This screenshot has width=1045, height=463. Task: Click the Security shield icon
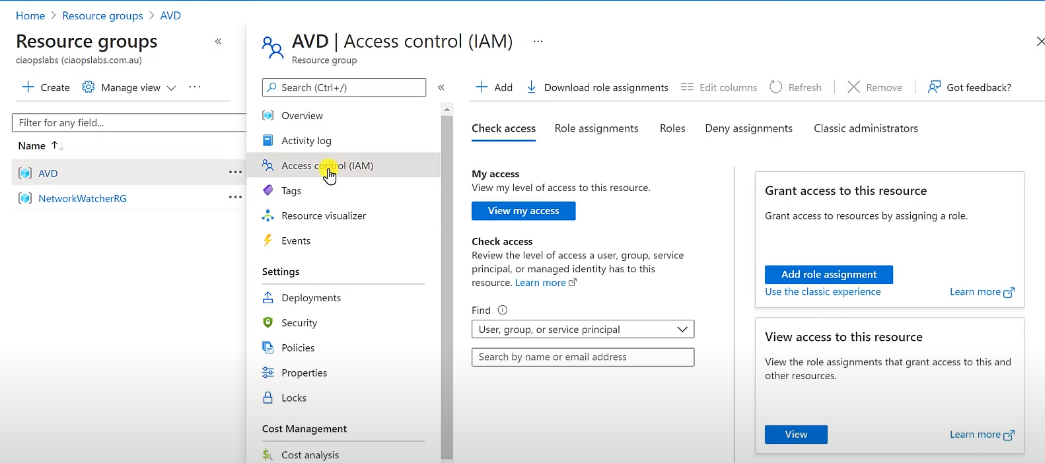(268, 322)
